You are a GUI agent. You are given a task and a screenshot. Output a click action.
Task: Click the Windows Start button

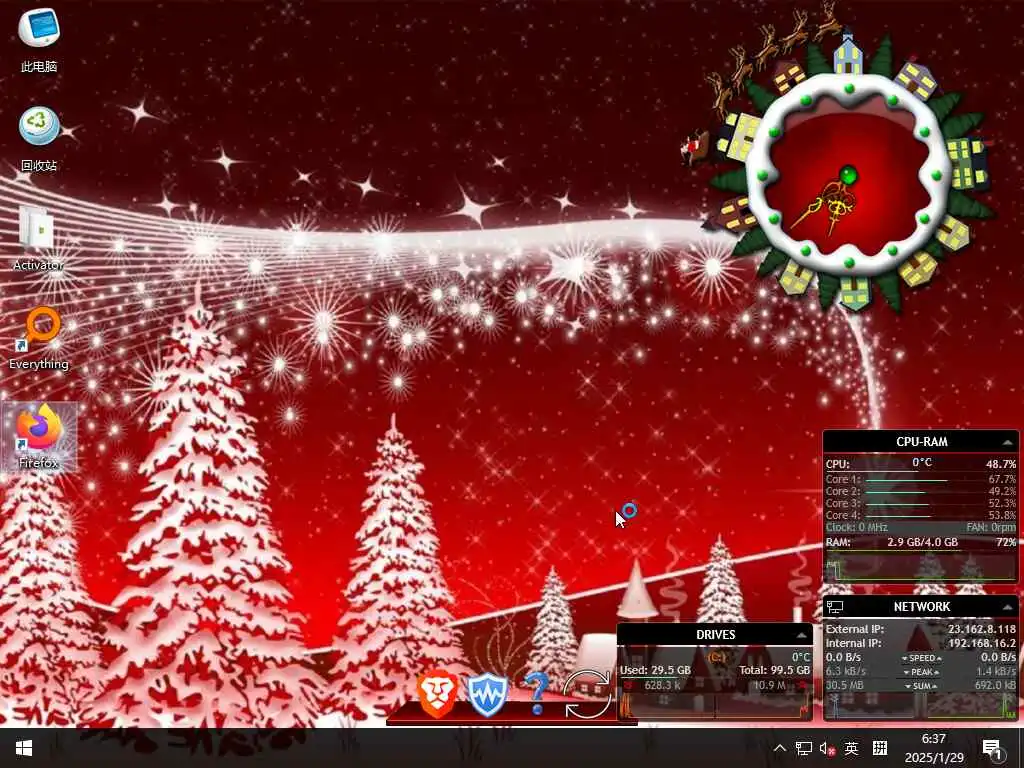(24, 748)
